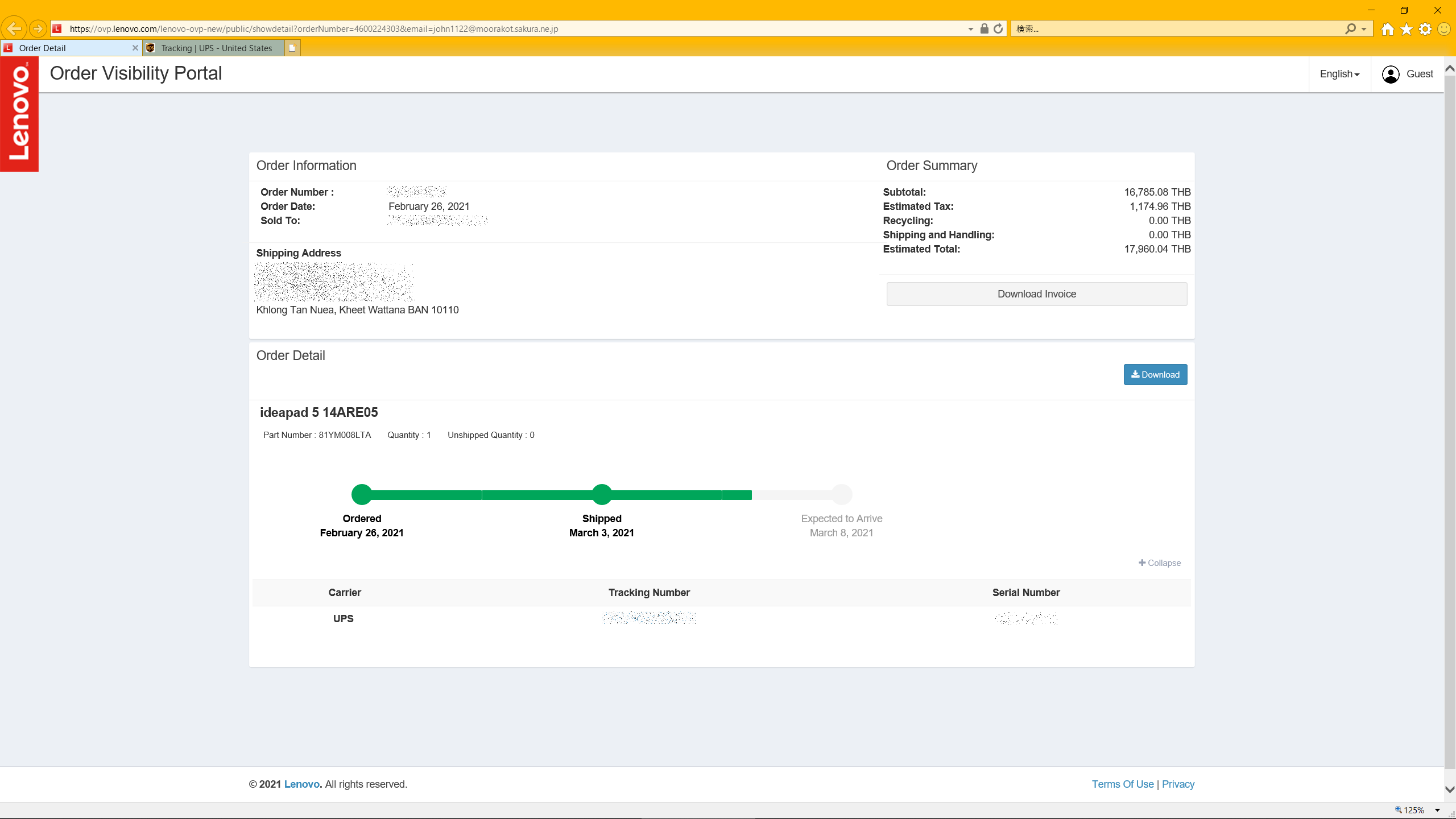Click the blue Download button
The height and width of the screenshot is (819, 1456).
pyautogui.click(x=1155, y=374)
